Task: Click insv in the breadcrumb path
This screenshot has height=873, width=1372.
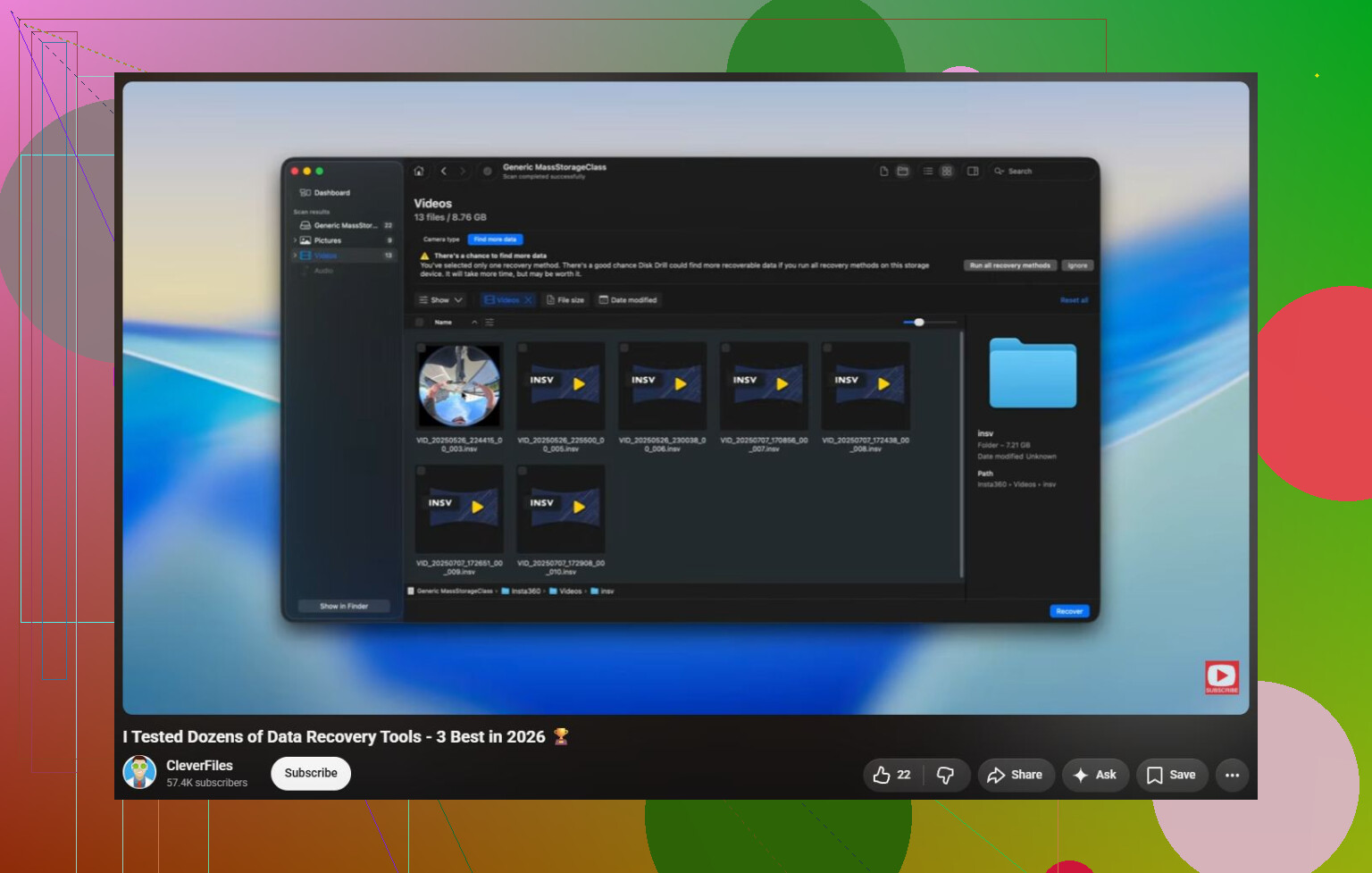Action: click(602, 591)
